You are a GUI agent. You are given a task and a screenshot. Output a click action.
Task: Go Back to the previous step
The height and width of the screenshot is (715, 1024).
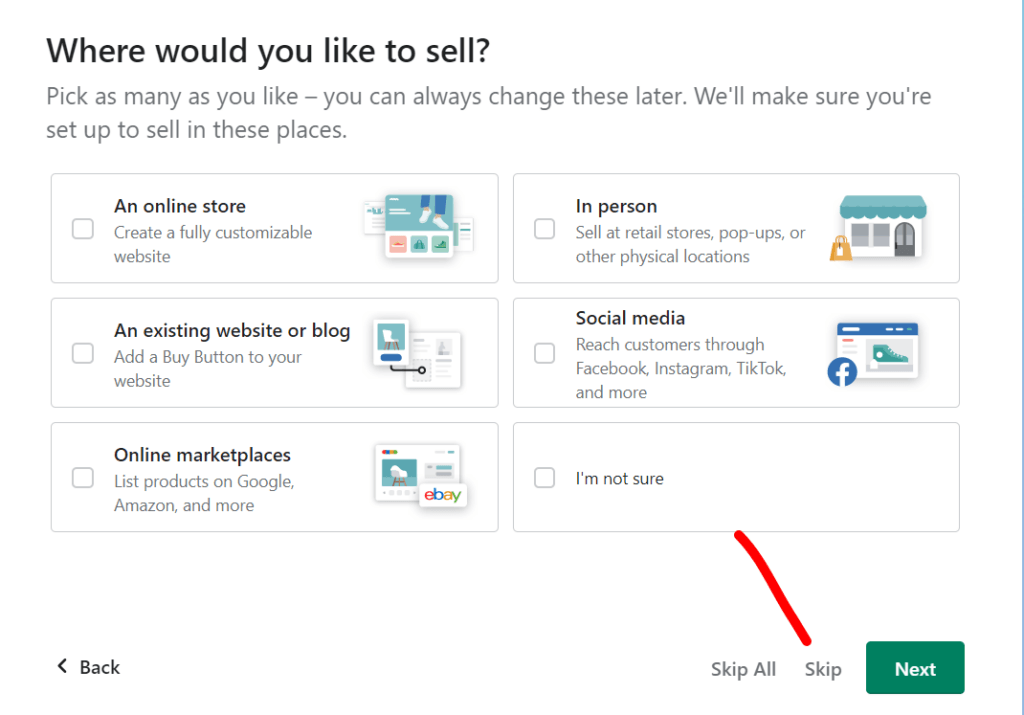click(88, 667)
